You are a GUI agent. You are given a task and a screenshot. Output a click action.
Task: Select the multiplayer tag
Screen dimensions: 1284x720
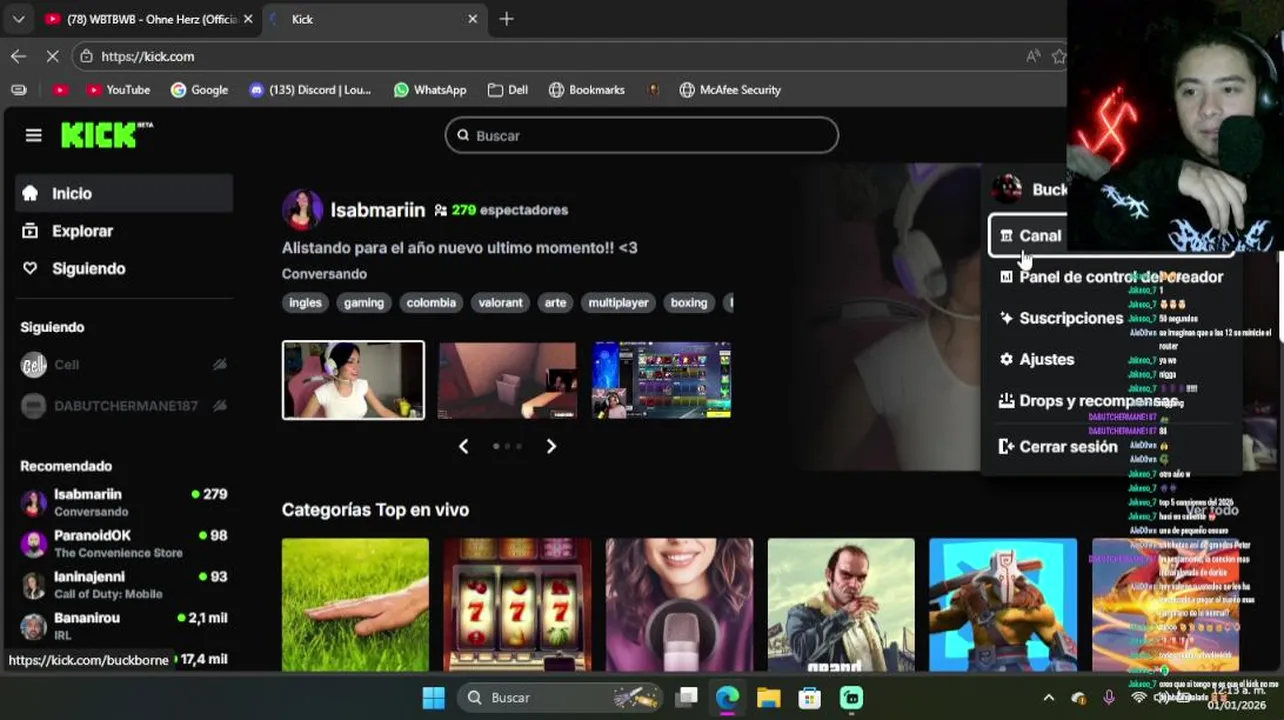pyautogui.click(x=618, y=303)
